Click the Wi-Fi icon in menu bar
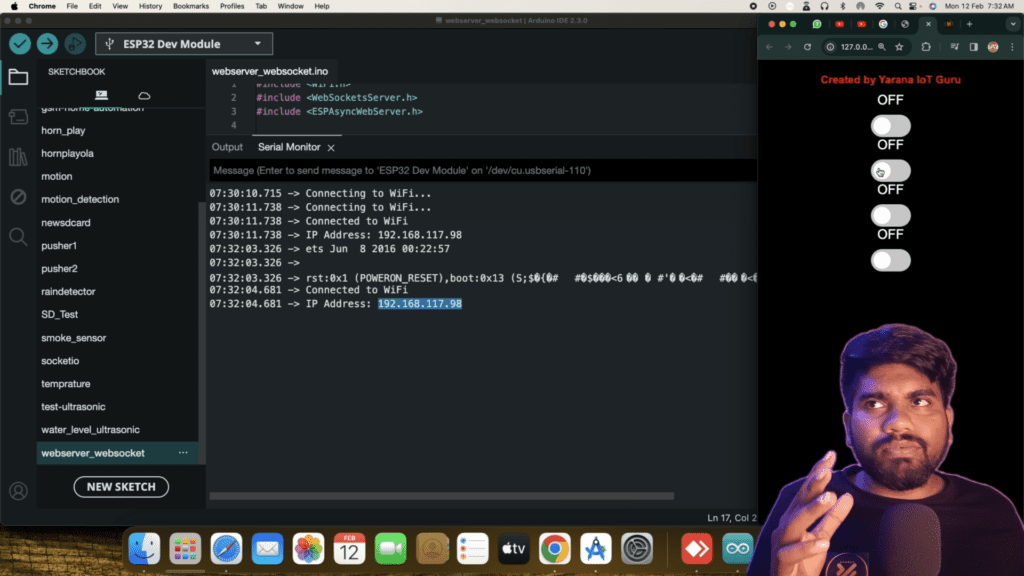Screen dimensions: 1024x576 coord(880,6)
